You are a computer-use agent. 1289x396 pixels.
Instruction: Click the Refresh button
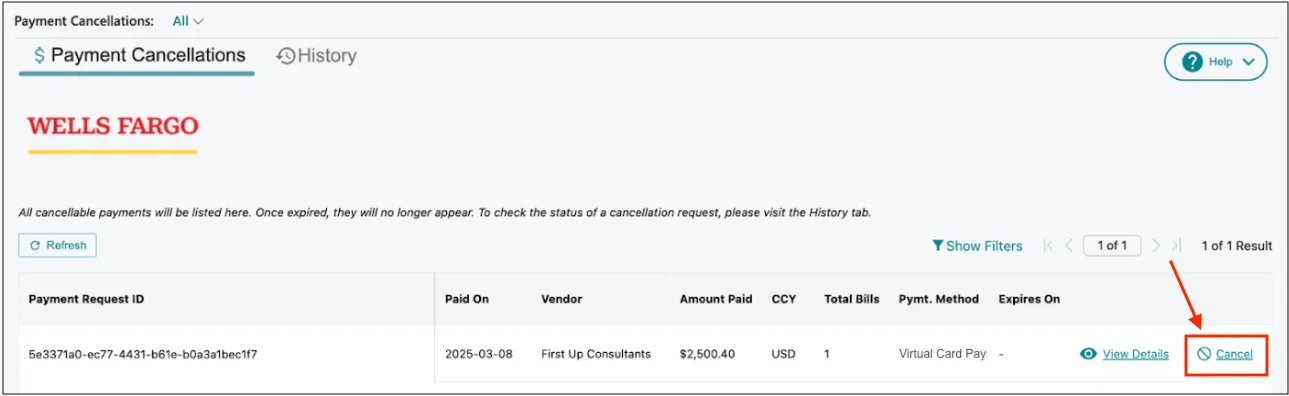pyautogui.click(x=57, y=245)
